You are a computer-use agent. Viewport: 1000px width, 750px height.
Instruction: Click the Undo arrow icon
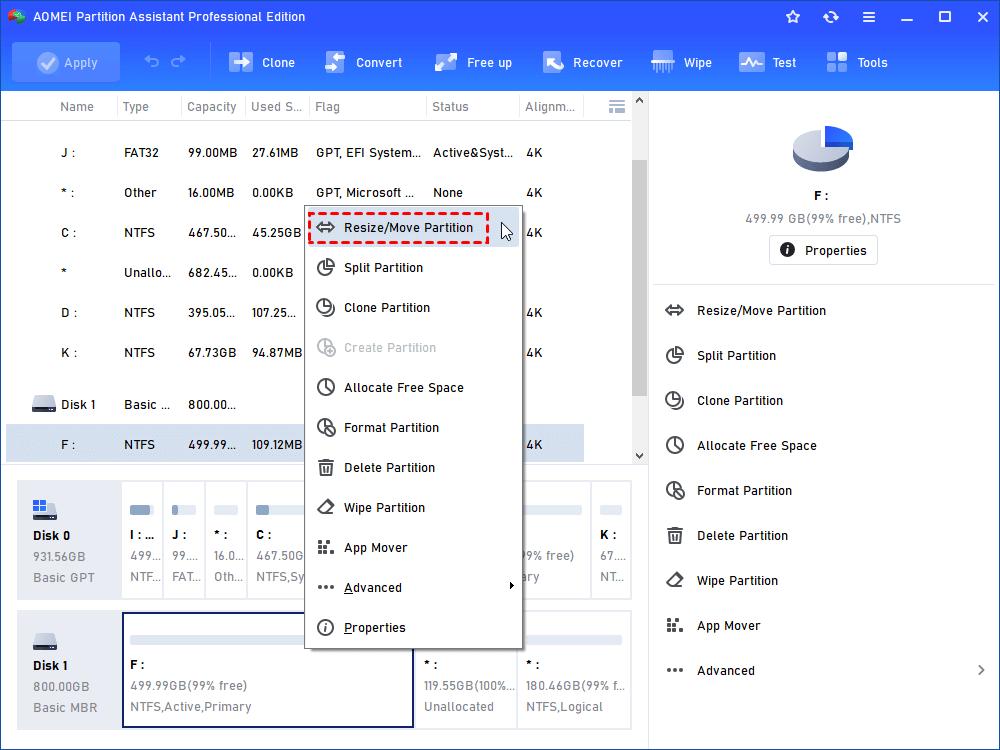[x=152, y=62]
